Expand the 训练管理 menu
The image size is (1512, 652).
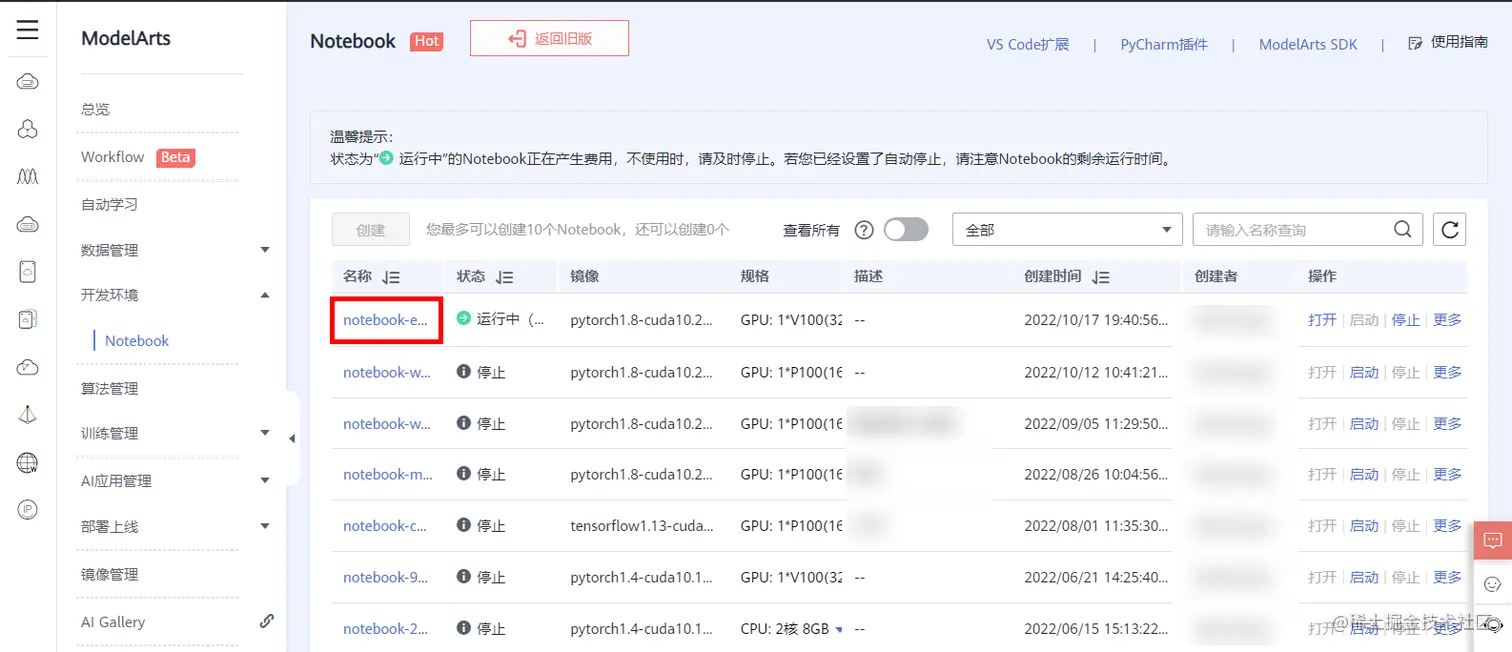[265, 433]
